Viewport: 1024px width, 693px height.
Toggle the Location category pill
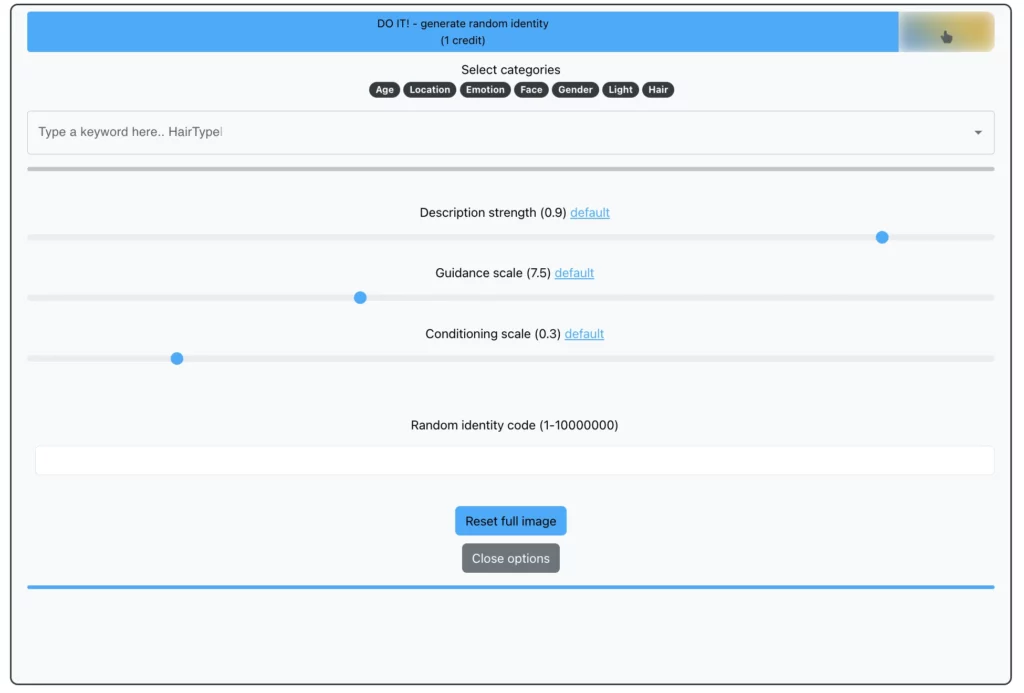point(429,89)
